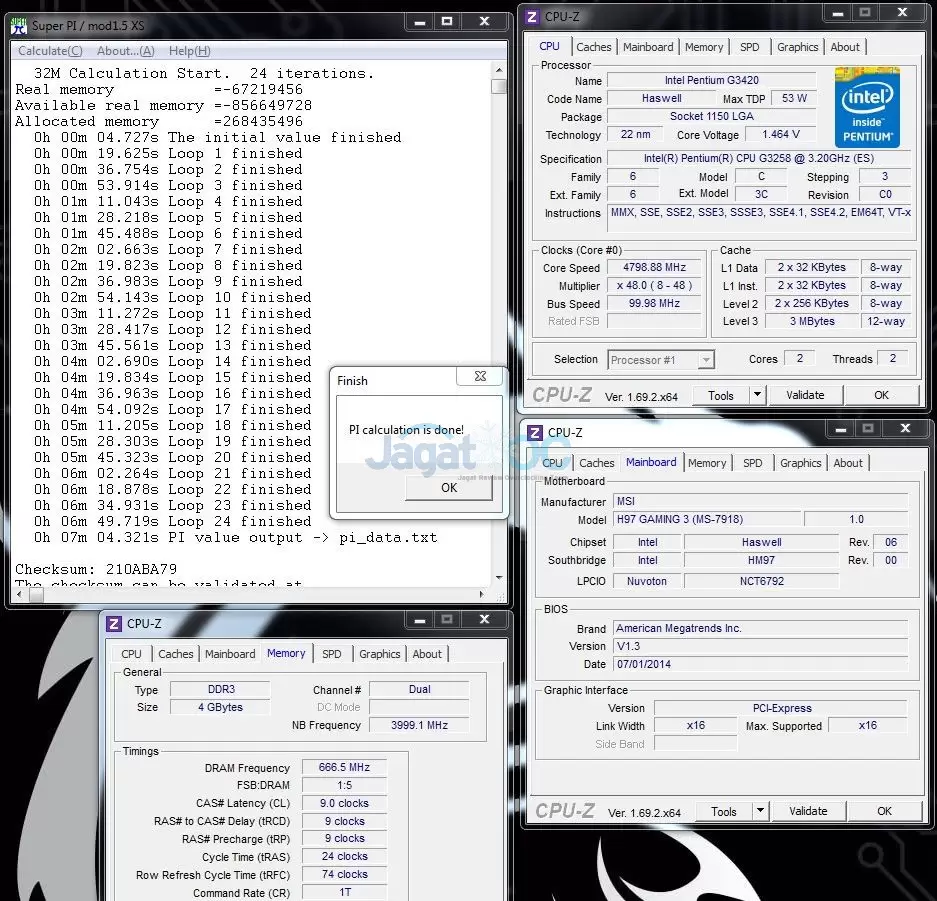Click OK button in the Mainboard CPU-Z window

click(x=884, y=811)
